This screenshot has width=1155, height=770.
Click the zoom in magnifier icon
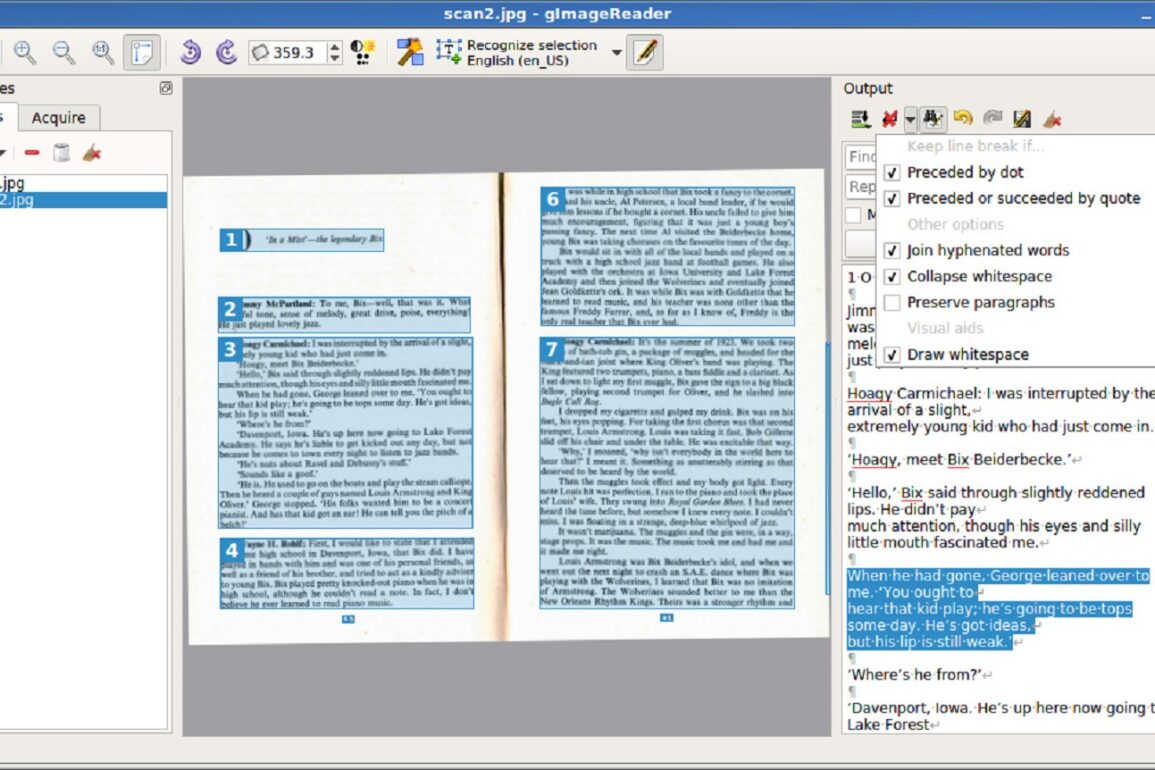coord(25,53)
